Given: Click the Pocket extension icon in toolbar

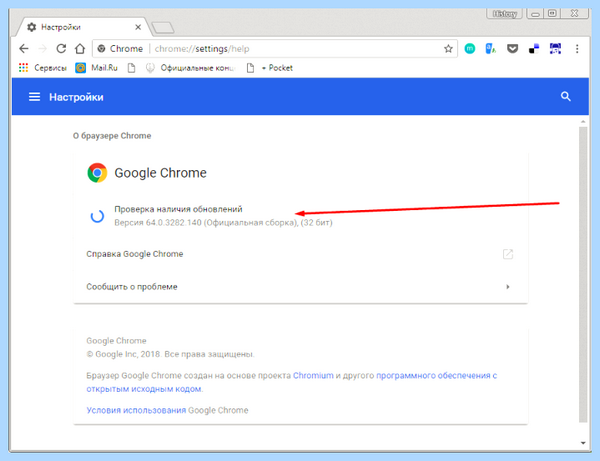Looking at the screenshot, I should pyautogui.click(x=512, y=49).
